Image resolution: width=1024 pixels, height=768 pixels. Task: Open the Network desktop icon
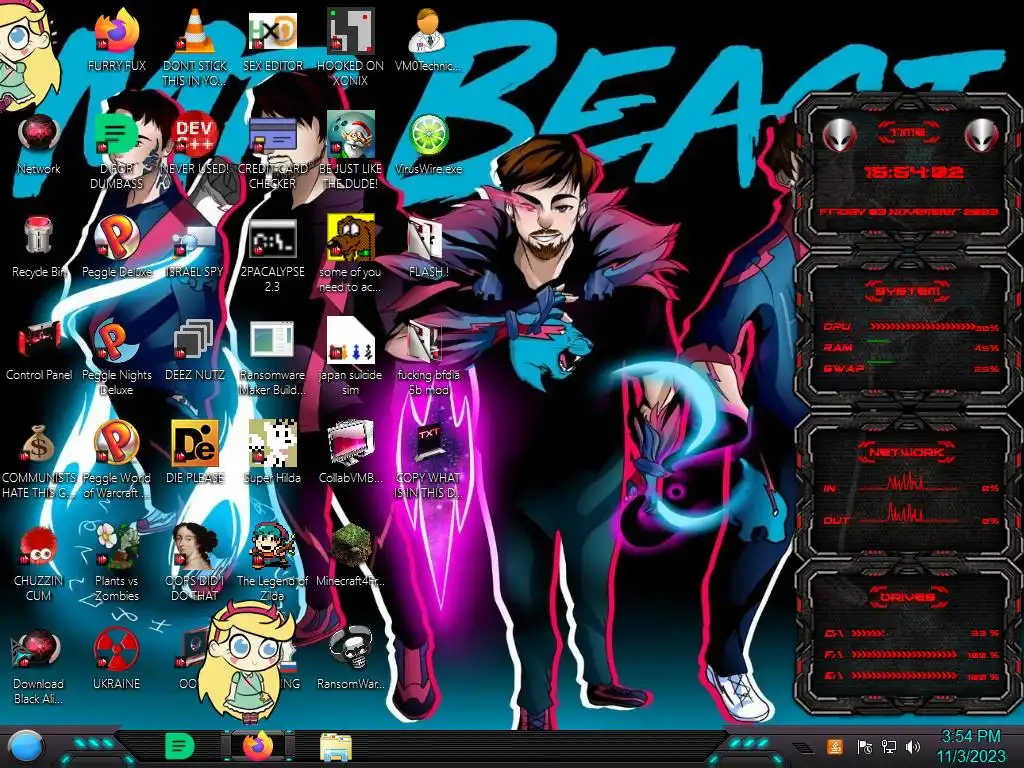(39, 135)
